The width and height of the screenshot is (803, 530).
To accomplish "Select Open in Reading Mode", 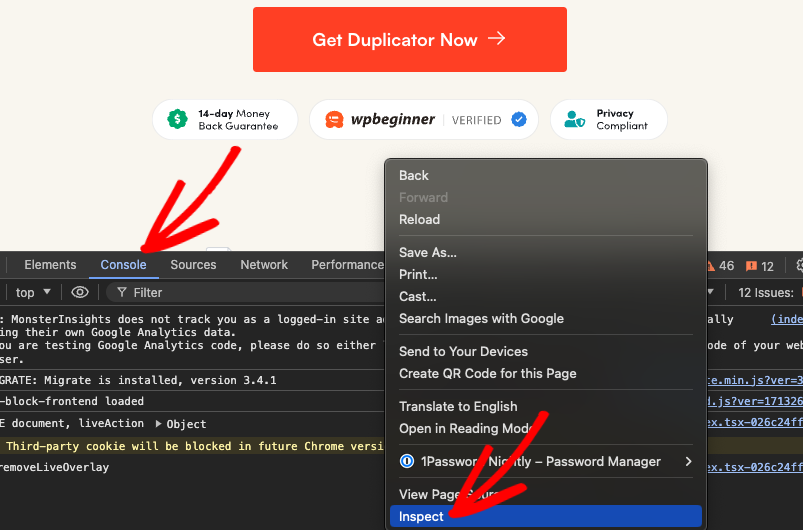I will click(546, 429).
